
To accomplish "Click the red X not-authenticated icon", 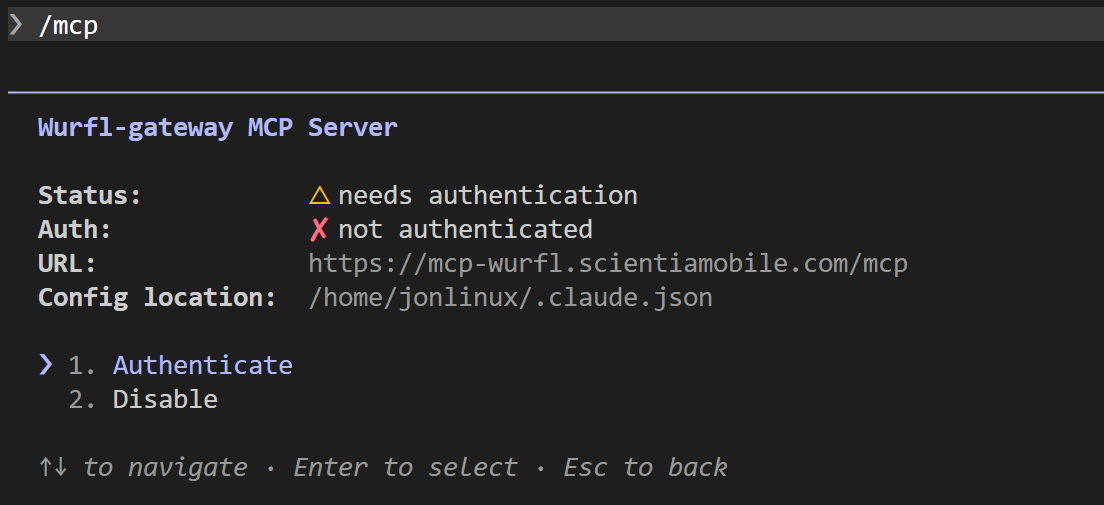I will pyautogui.click(x=320, y=229).
